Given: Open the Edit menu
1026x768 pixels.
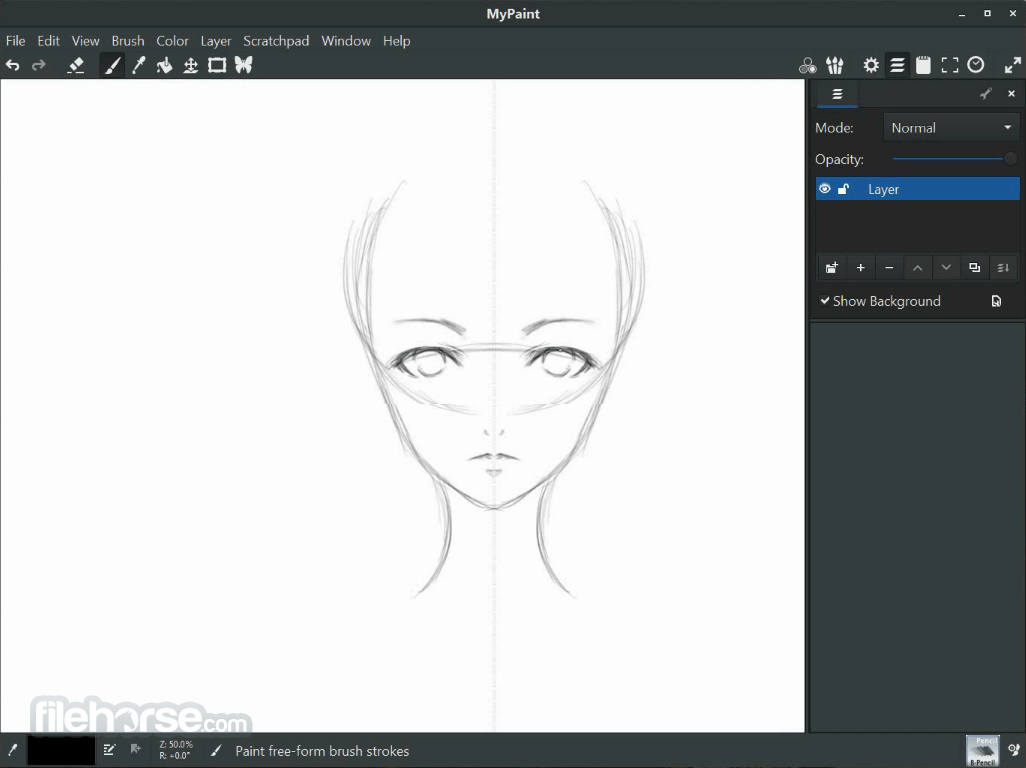Looking at the screenshot, I should 48,41.
